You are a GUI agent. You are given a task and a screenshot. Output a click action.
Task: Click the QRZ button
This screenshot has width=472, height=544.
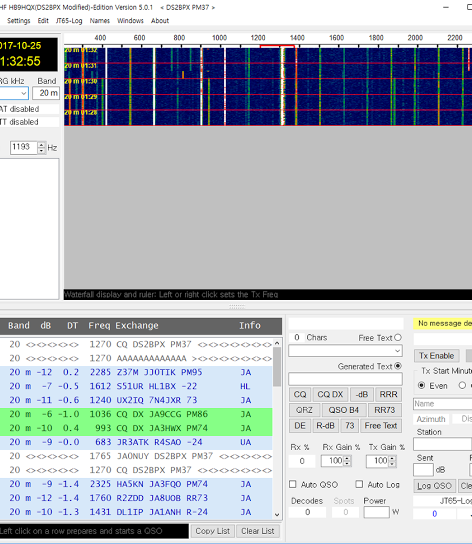[304, 410]
